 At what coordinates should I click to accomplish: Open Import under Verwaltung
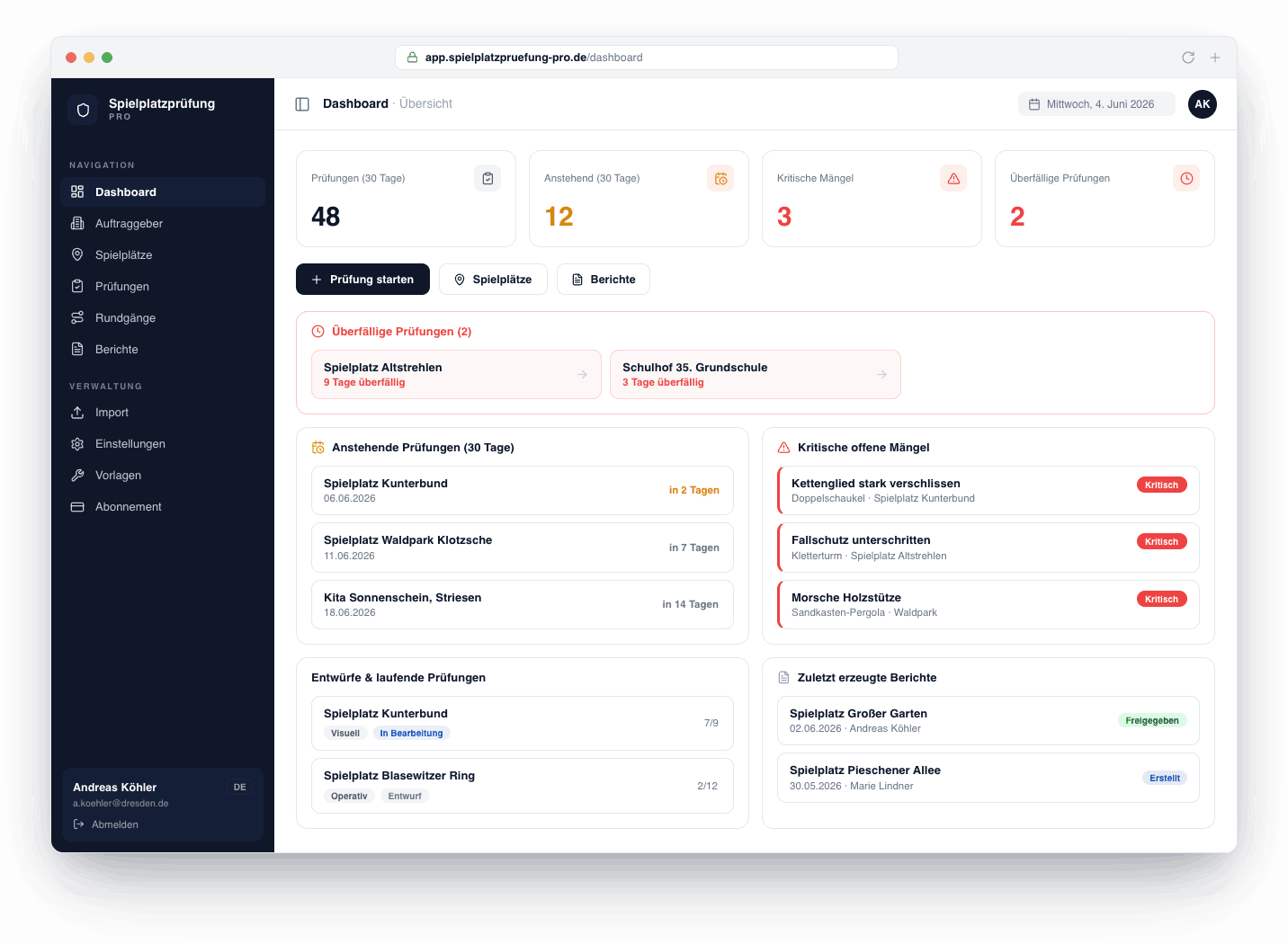(163, 413)
